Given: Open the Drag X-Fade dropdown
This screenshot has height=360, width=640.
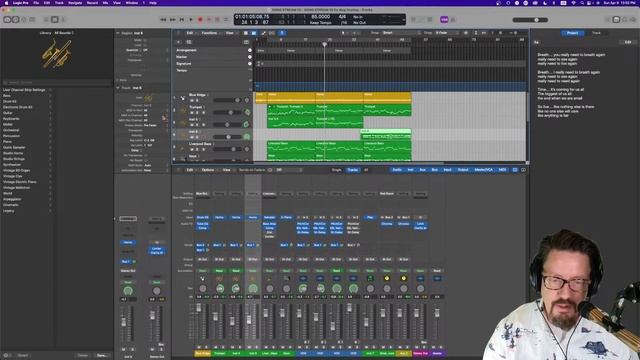Looking at the screenshot, I should pos(448,33).
